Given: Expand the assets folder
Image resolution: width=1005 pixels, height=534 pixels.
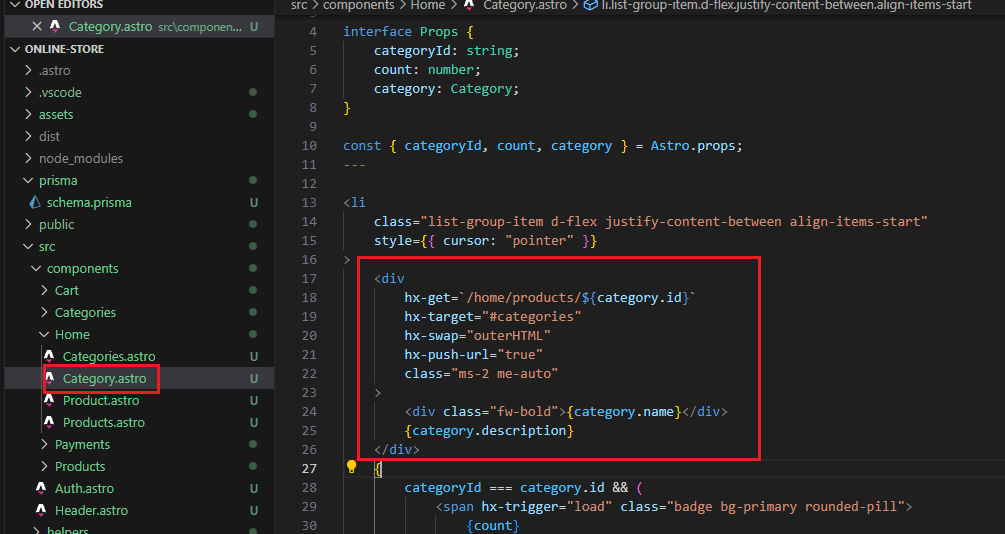Looking at the screenshot, I should pos(28,114).
